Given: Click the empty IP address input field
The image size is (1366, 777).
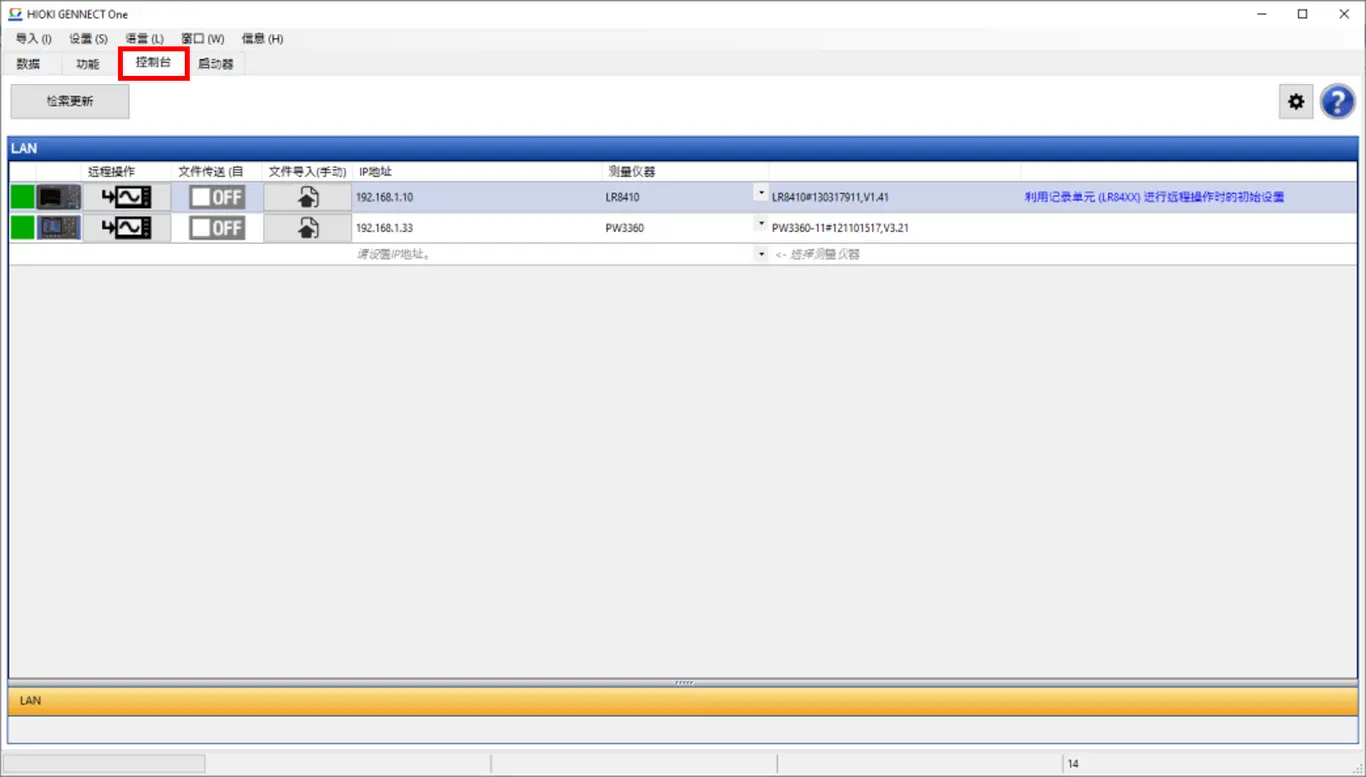Looking at the screenshot, I should click(475, 255).
